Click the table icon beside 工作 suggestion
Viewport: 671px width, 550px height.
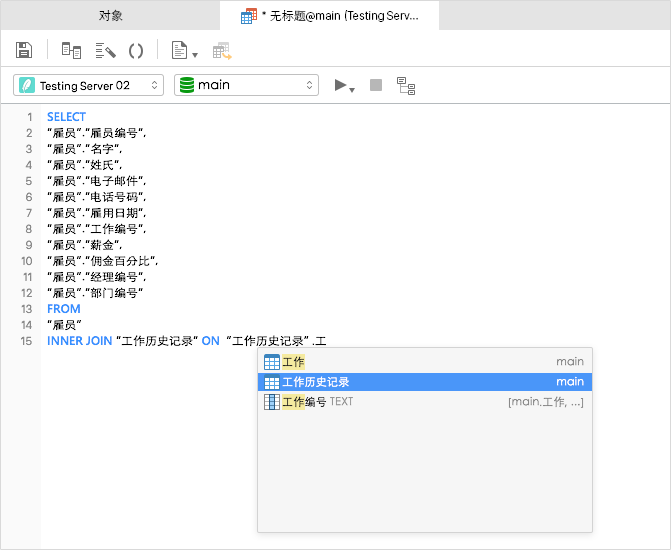pyautogui.click(x=272, y=362)
